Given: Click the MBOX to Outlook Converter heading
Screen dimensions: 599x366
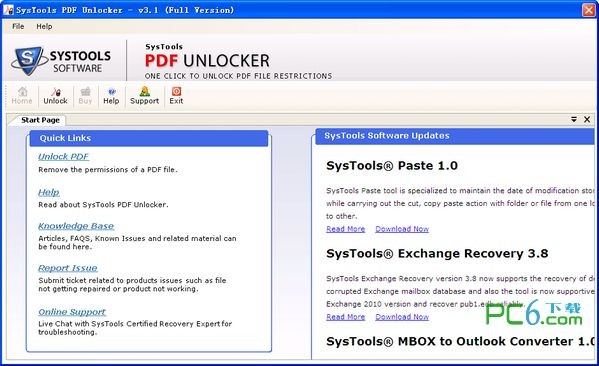Looking at the screenshot, I should pos(460,341).
